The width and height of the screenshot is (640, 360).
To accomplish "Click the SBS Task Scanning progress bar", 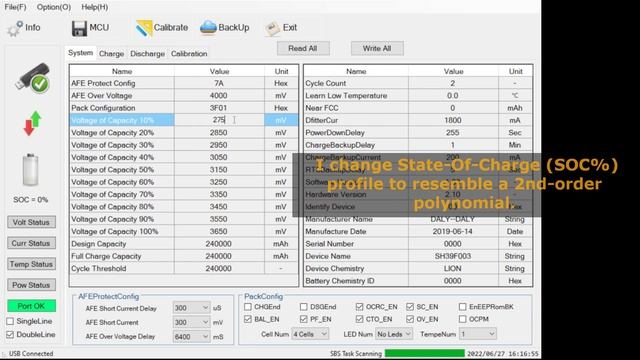I will click(x=424, y=353).
